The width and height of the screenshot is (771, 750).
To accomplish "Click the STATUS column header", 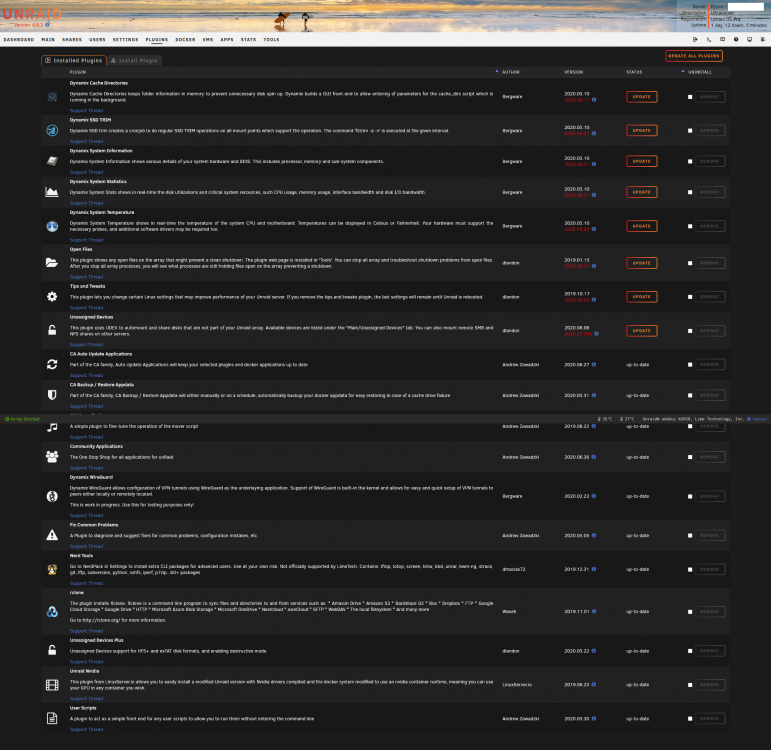I will [634, 72].
